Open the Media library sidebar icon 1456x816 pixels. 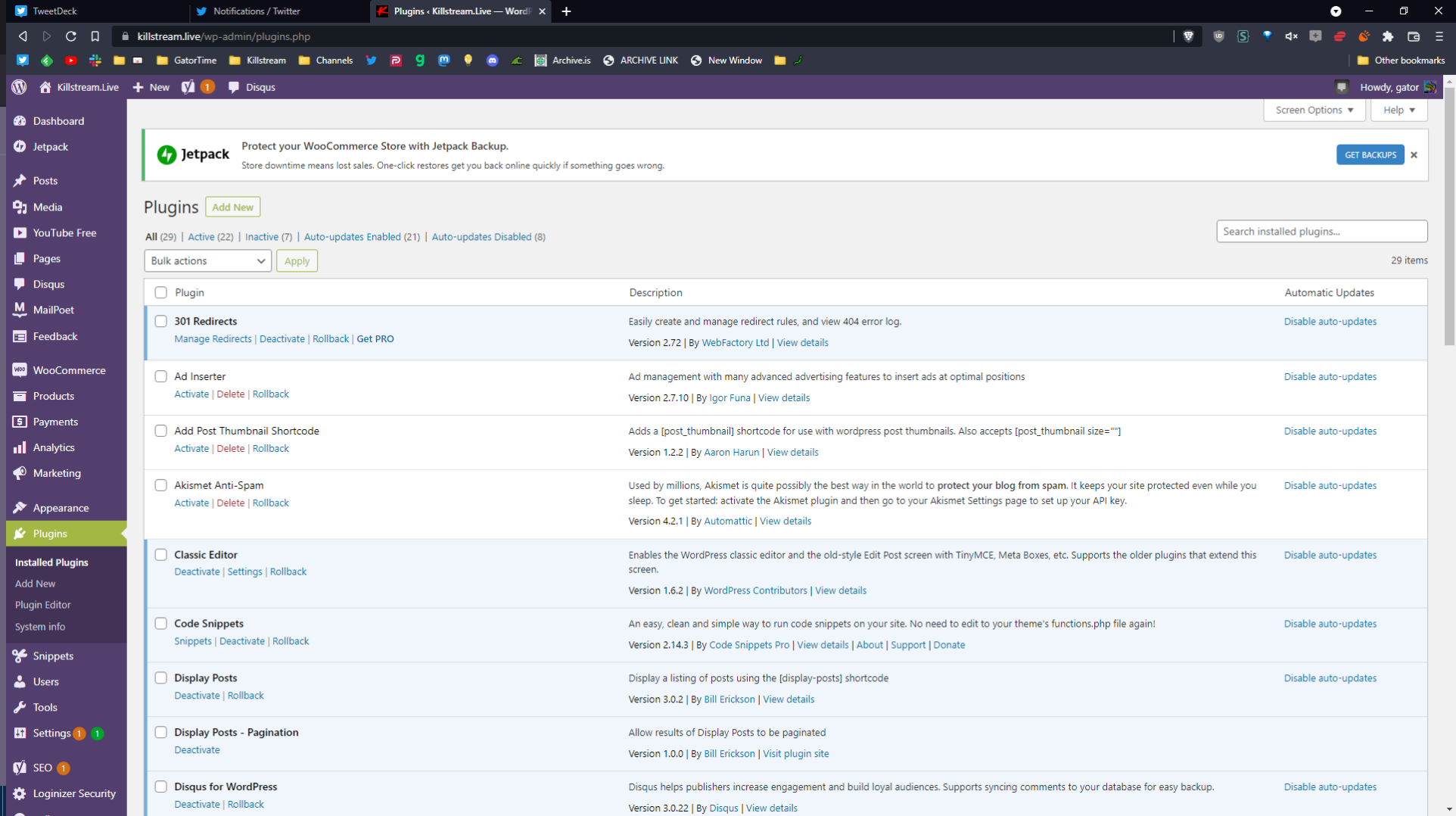[20, 207]
